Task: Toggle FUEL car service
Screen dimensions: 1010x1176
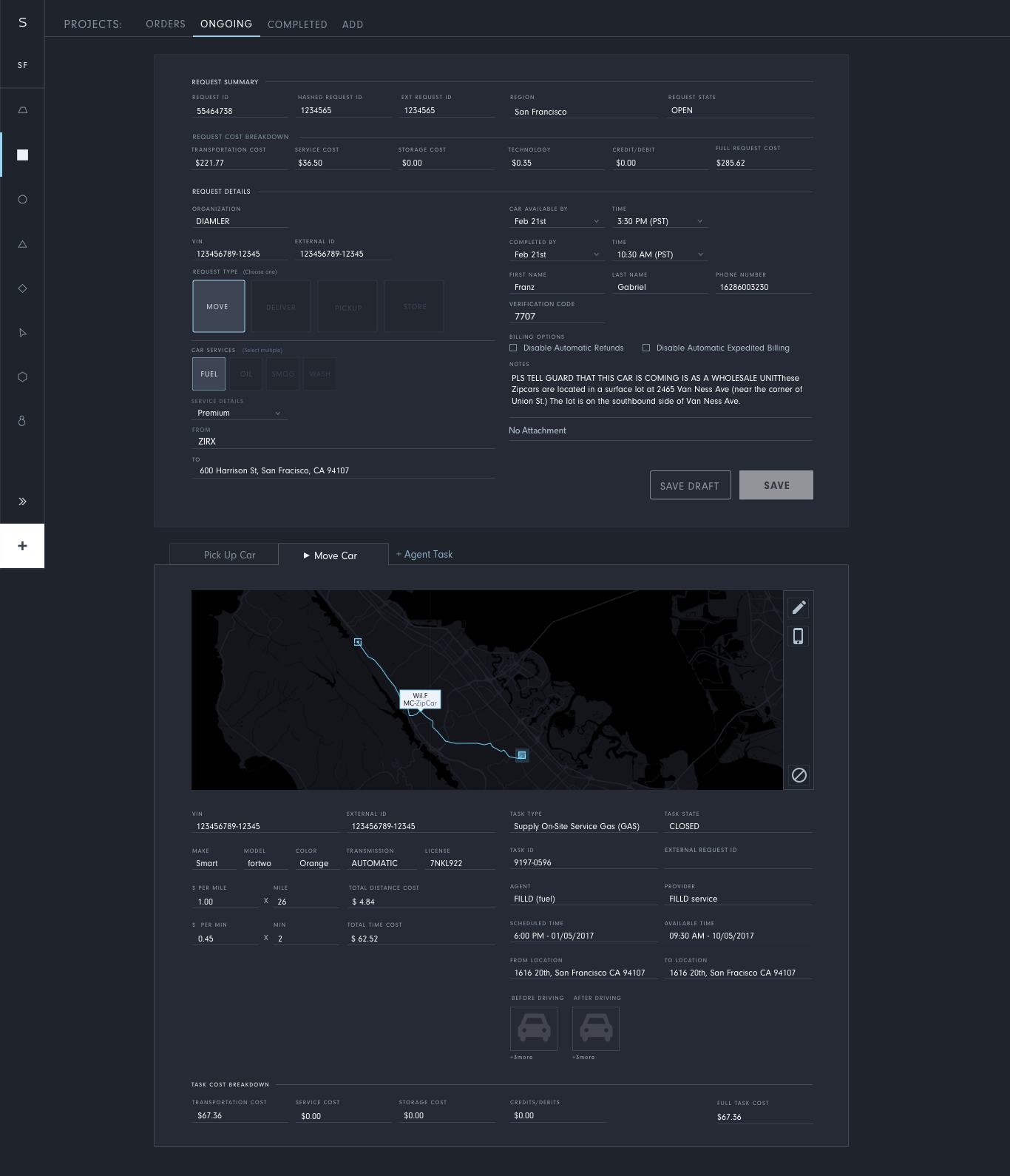Action: (209, 374)
